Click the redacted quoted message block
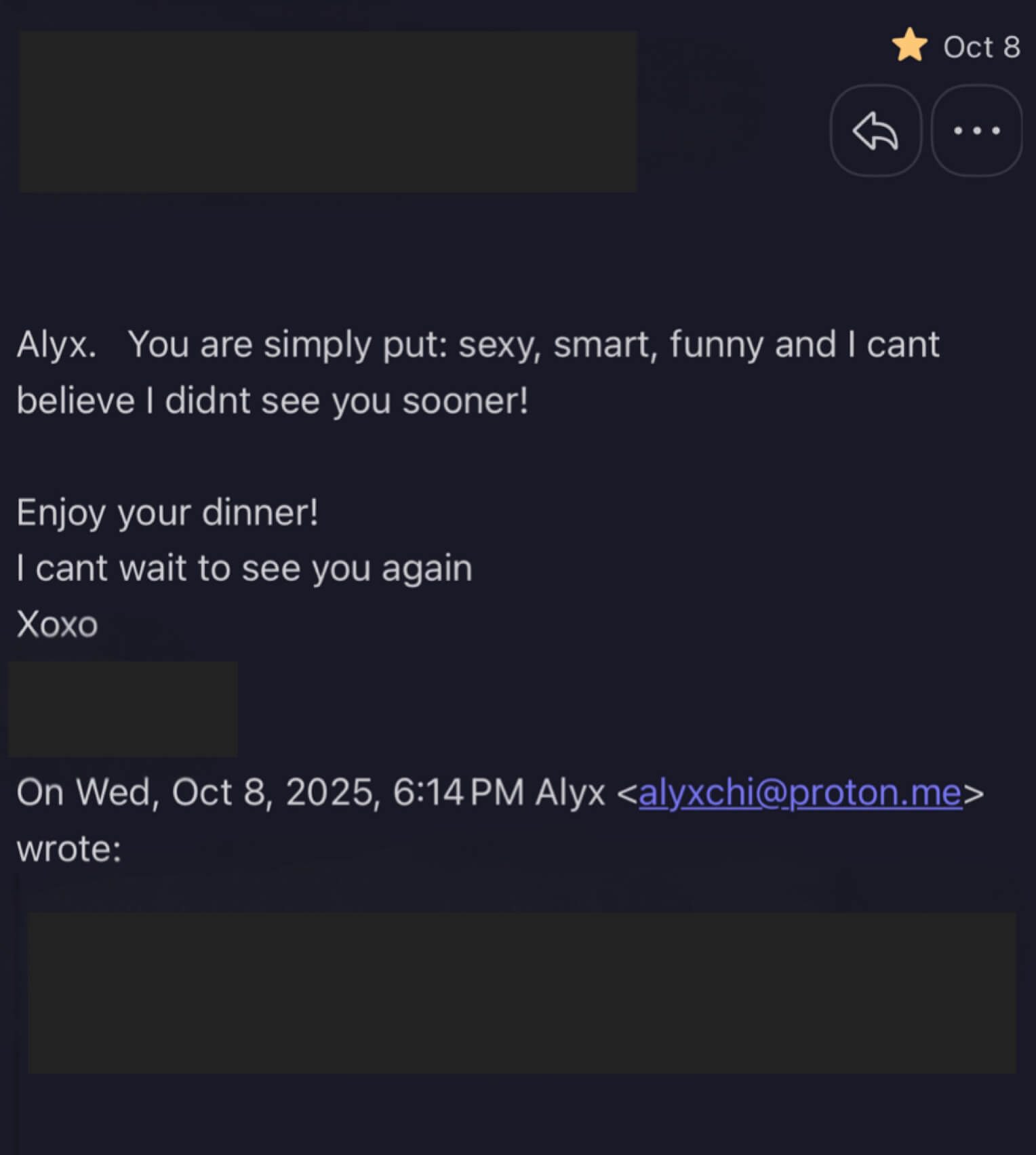1036x1155 pixels. point(521,992)
